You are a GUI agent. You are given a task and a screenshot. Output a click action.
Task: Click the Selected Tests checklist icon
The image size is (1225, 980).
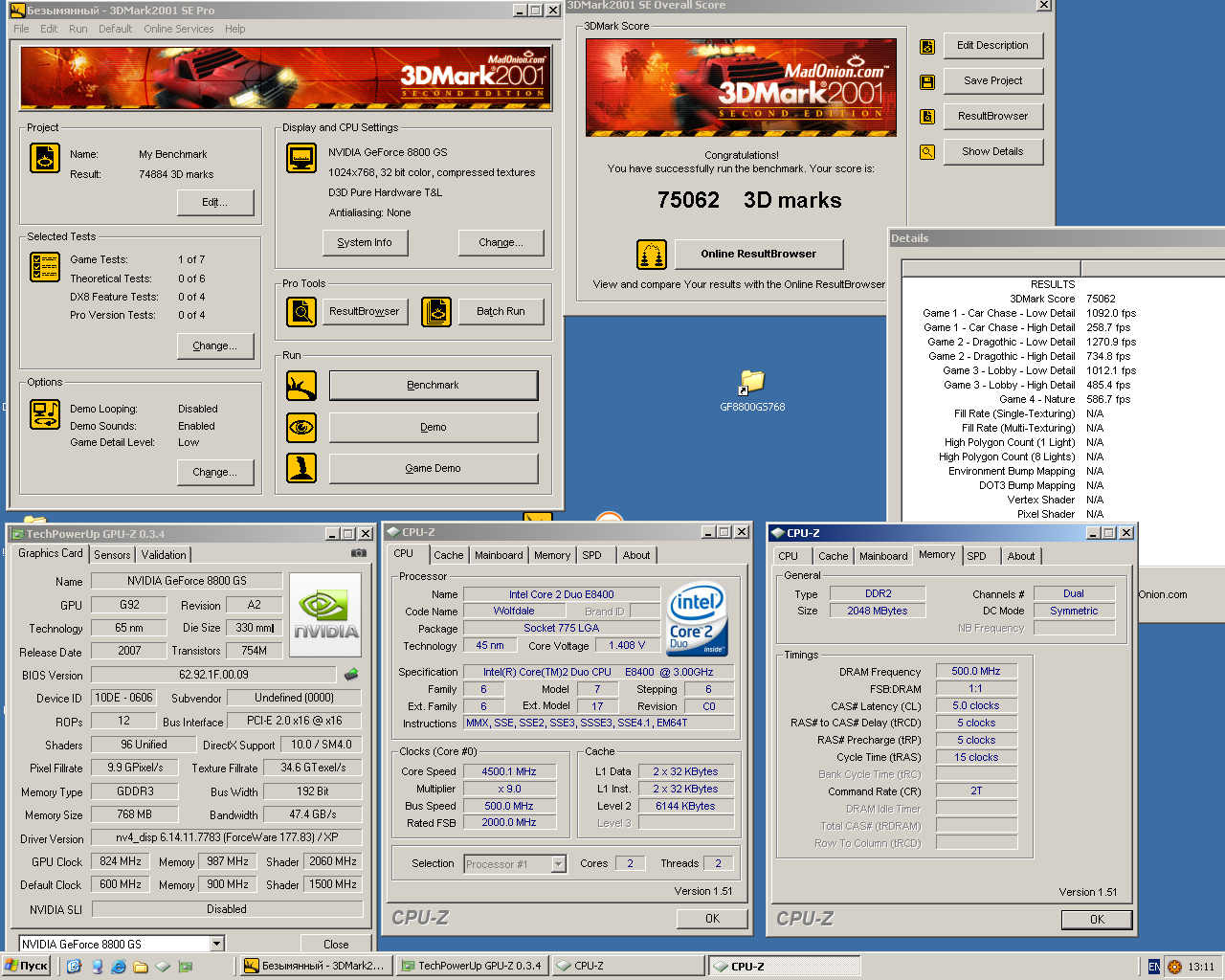(x=45, y=267)
